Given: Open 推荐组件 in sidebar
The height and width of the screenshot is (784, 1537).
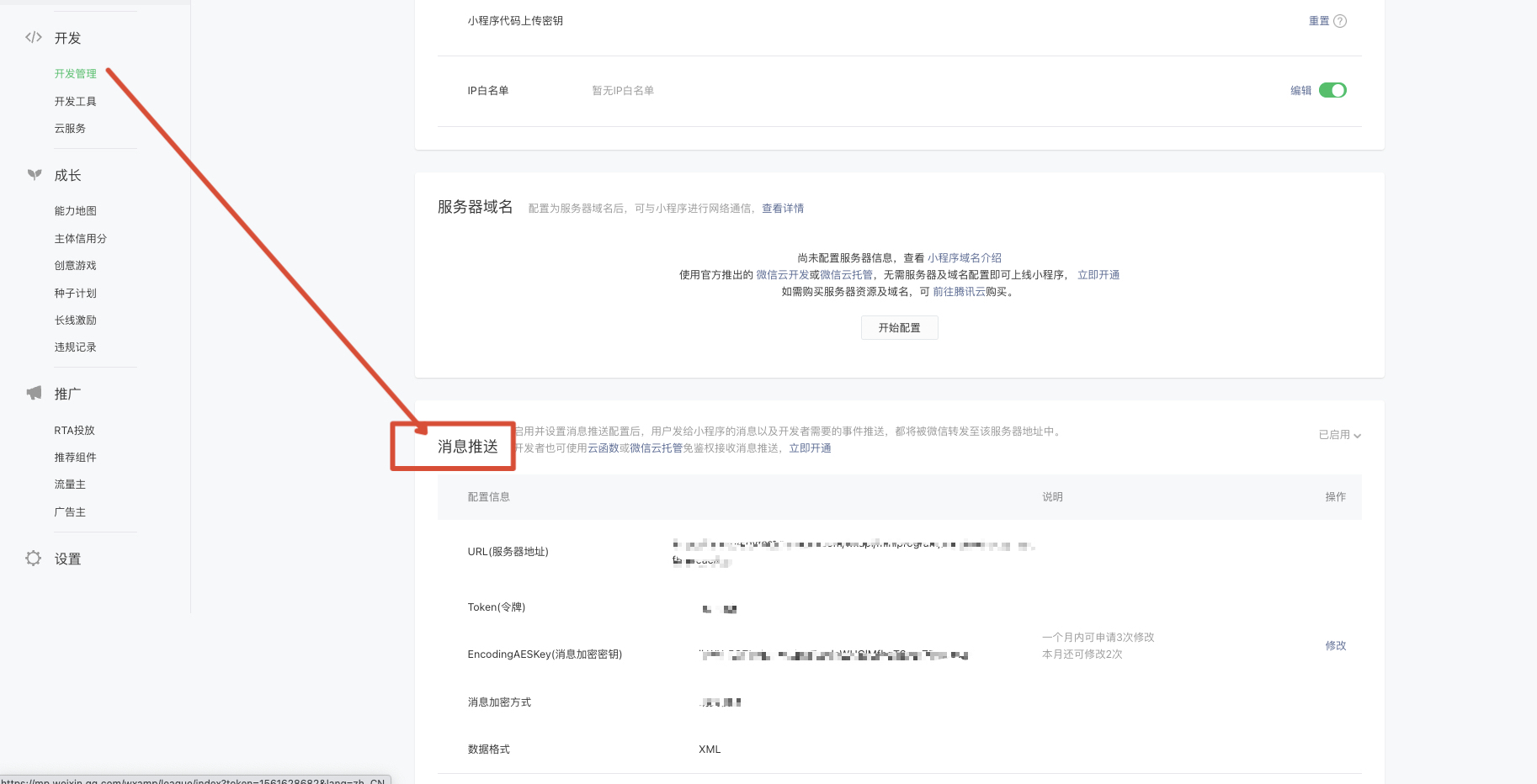Looking at the screenshot, I should (76, 458).
